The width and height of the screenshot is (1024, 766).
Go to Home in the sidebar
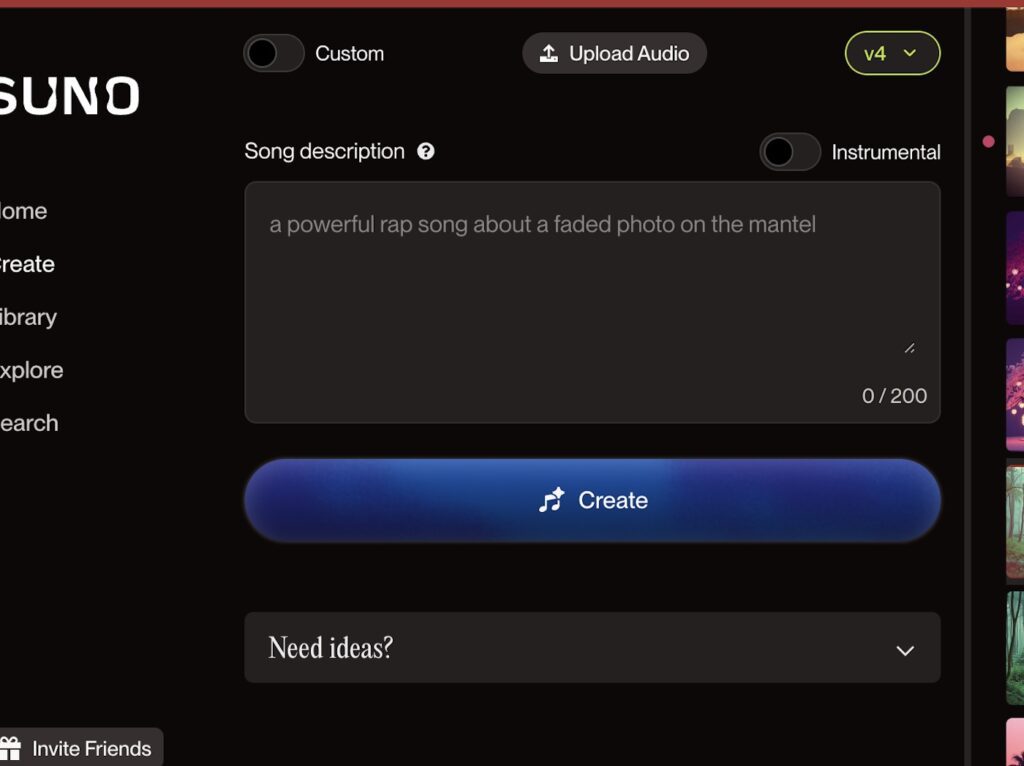(x=24, y=211)
